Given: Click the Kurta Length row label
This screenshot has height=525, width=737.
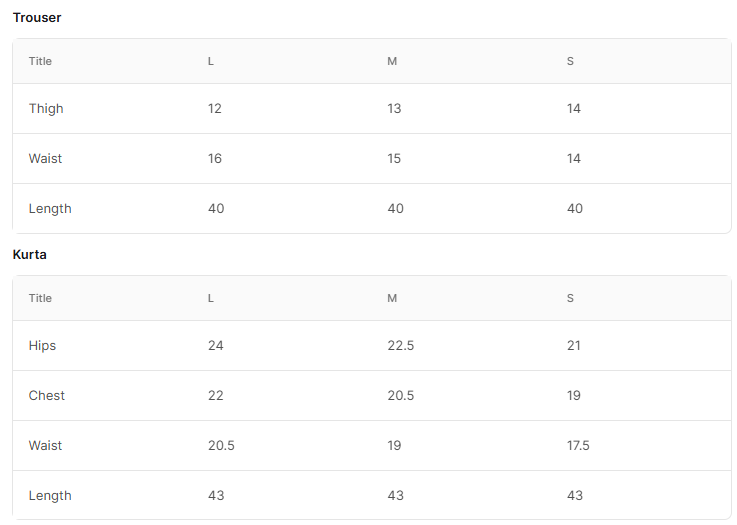Looking at the screenshot, I should coord(50,495).
